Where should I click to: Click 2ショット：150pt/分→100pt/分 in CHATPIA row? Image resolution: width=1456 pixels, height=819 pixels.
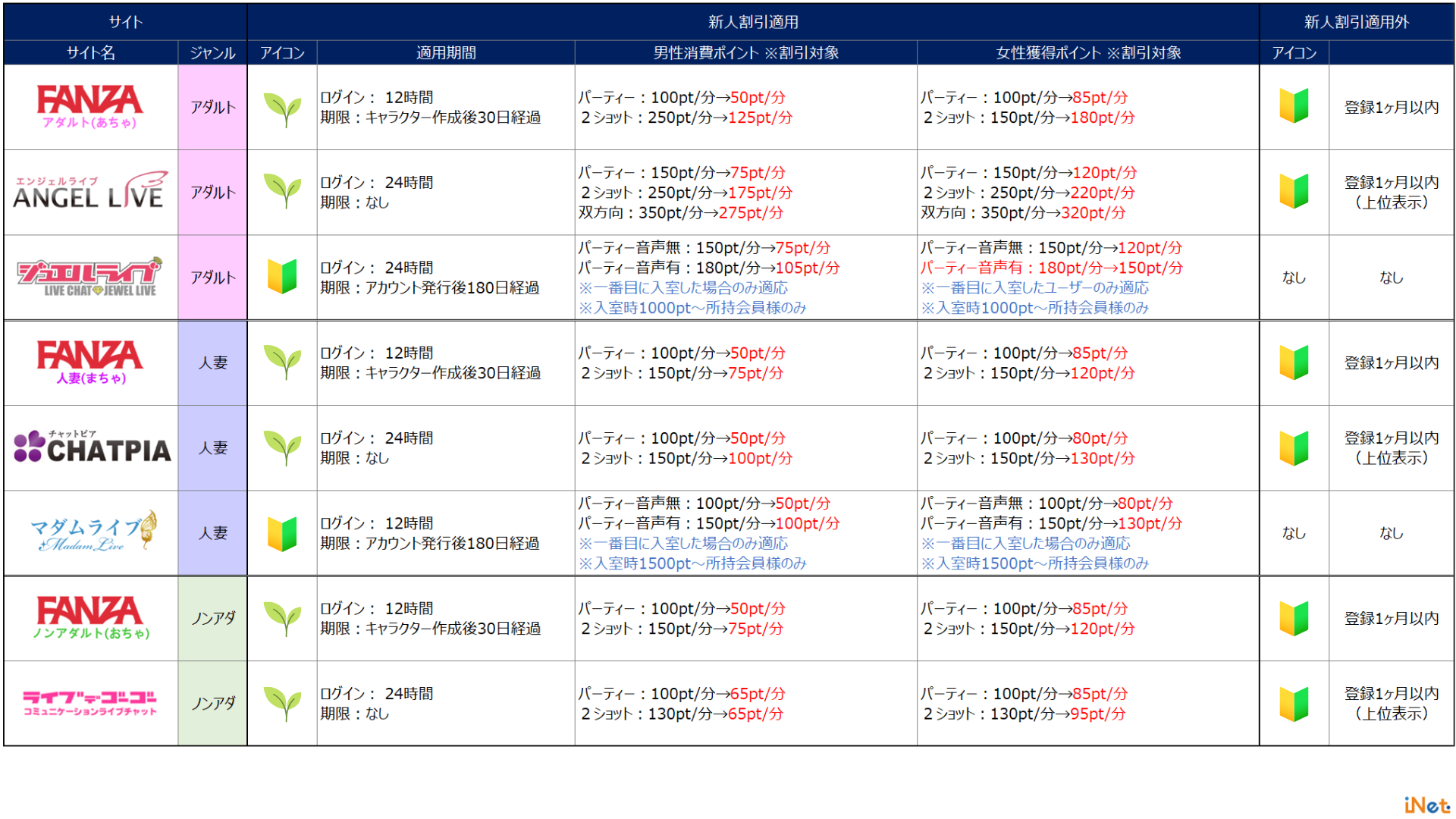click(x=686, y=458)
